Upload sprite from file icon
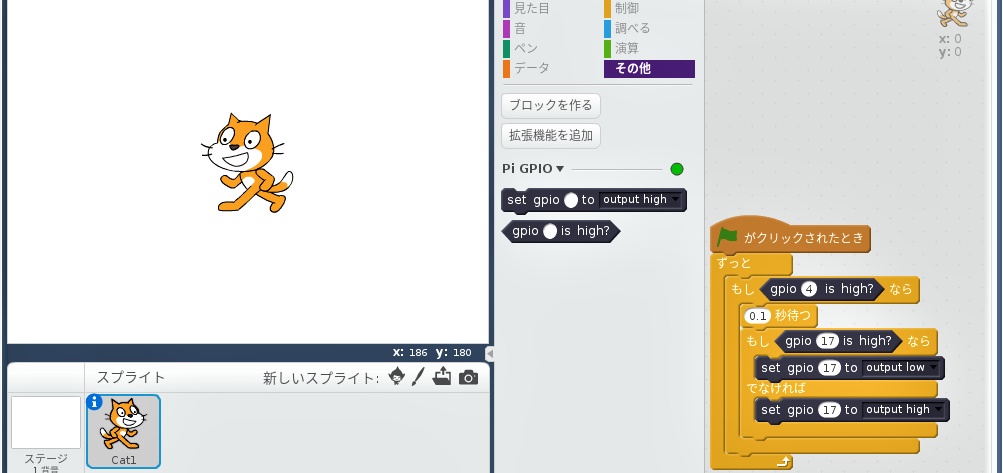 [x=441, y=377]
